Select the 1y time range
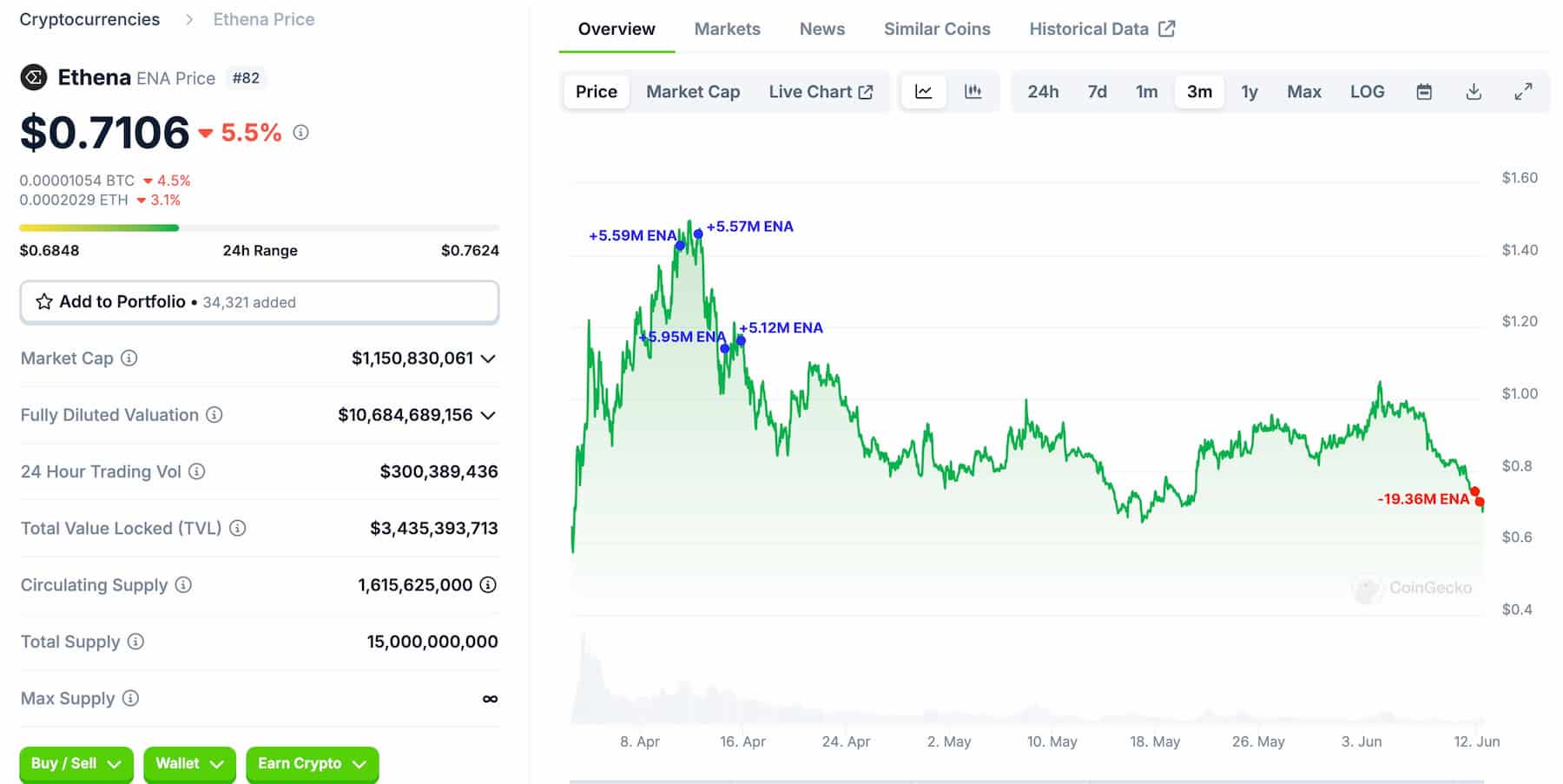This screenshot has height=784, width=1563. 1250,92
